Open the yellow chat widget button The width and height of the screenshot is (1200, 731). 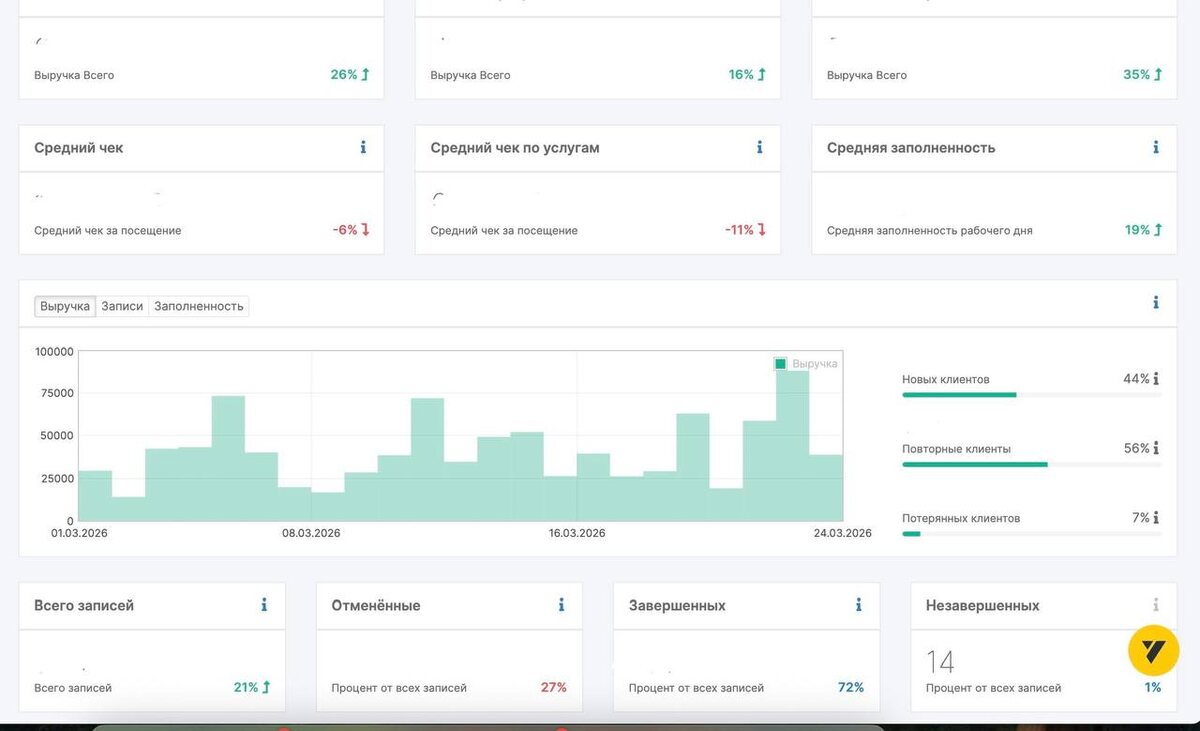(x=1154, y=651)
